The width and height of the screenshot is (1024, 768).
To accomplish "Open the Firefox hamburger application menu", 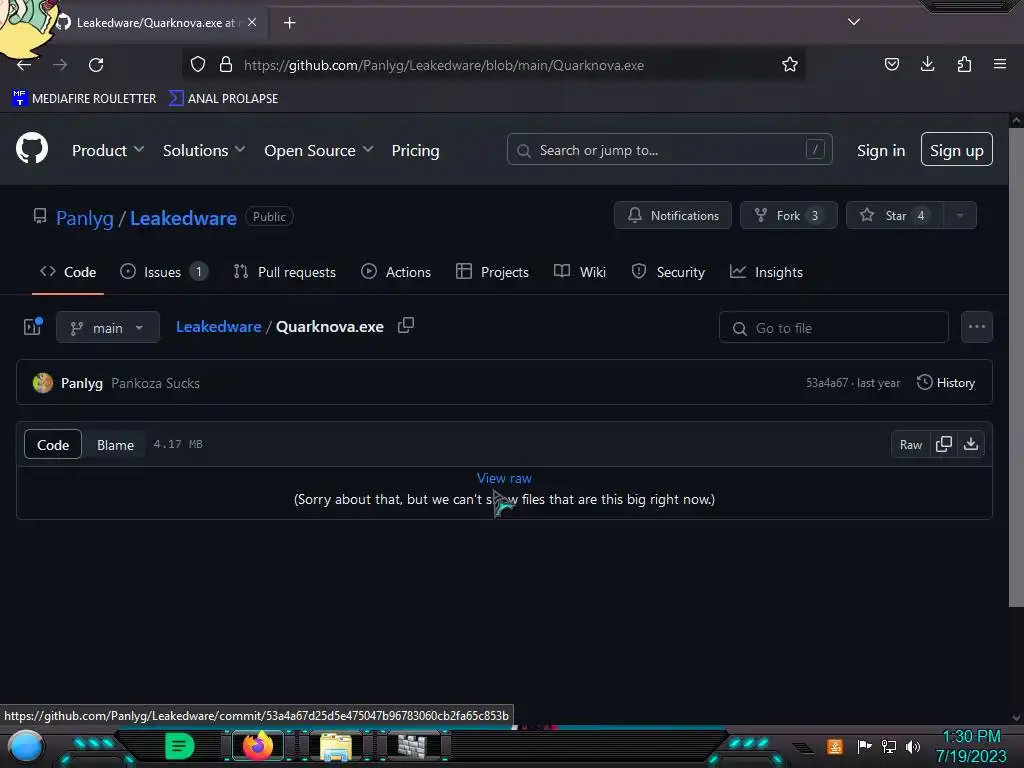I will [x=1000, y=64].
